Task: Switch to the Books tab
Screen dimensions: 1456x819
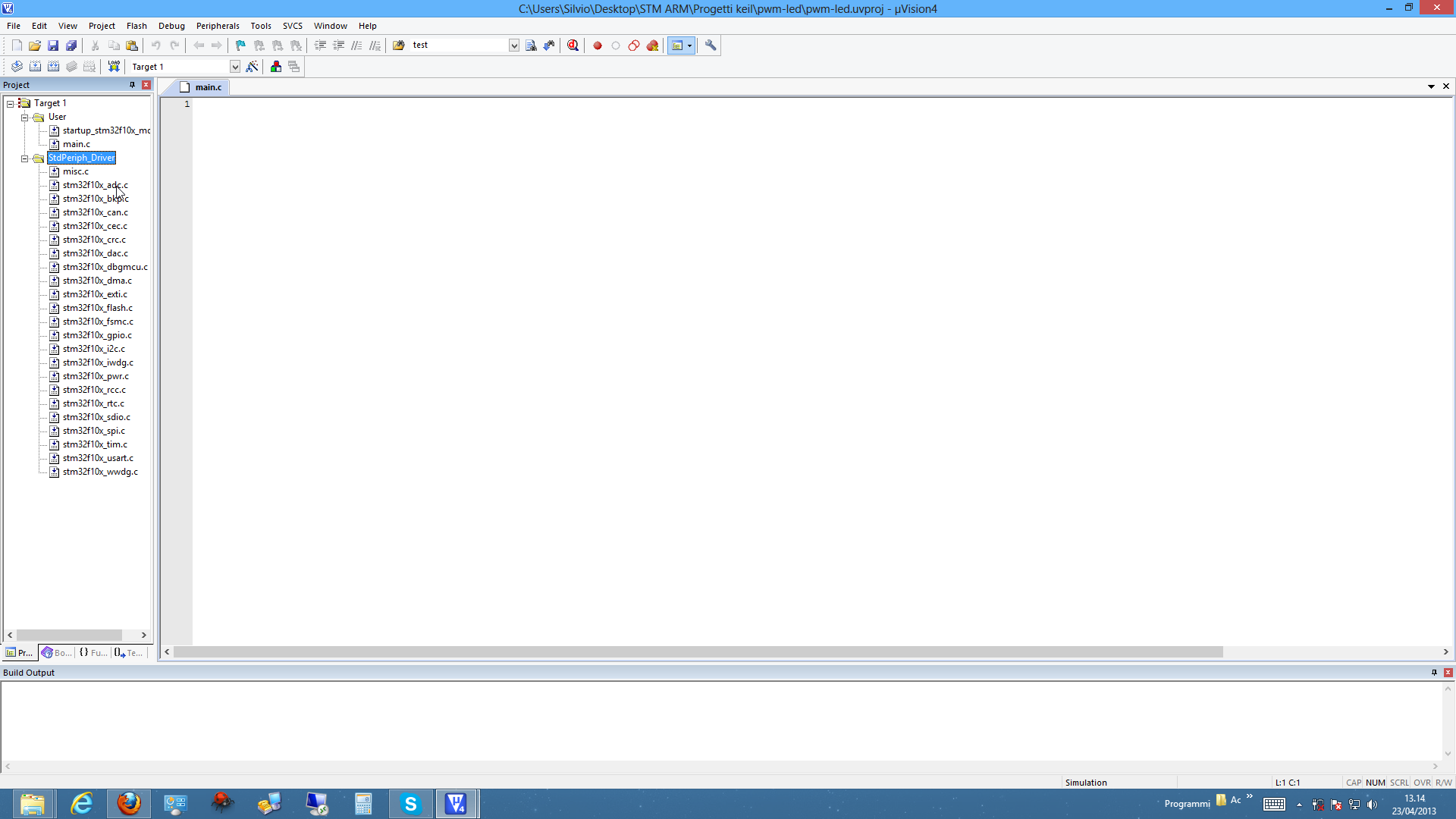Action: (57, 653)
